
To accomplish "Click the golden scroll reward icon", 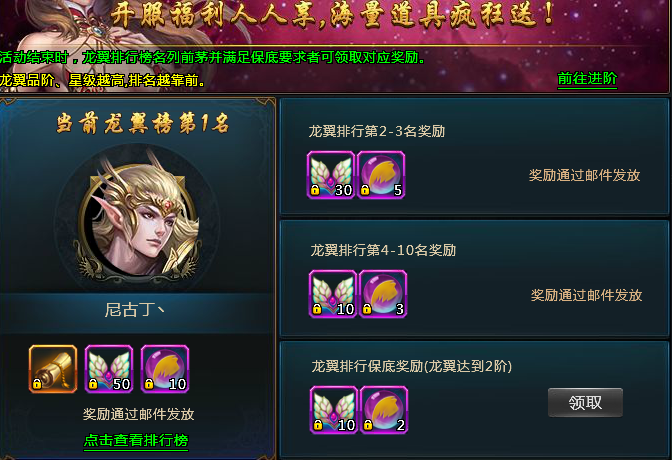I will pos(53,369).
